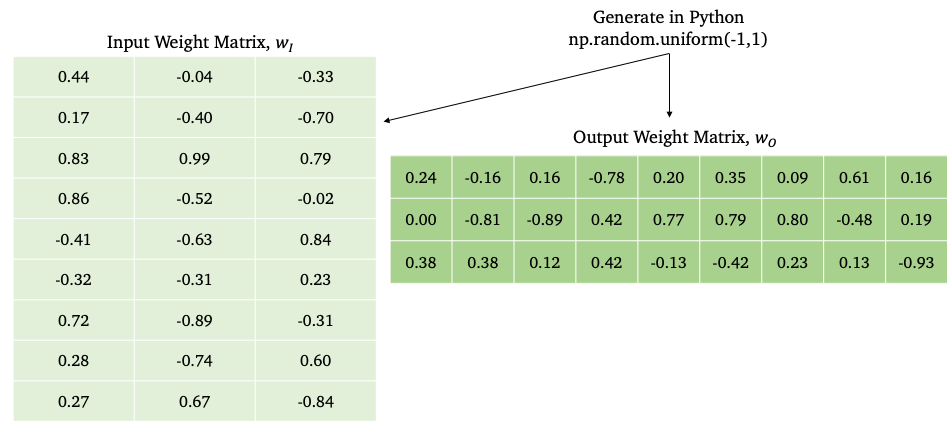
Task: Select the cell with value -0.13
Action: coord(669,263)
